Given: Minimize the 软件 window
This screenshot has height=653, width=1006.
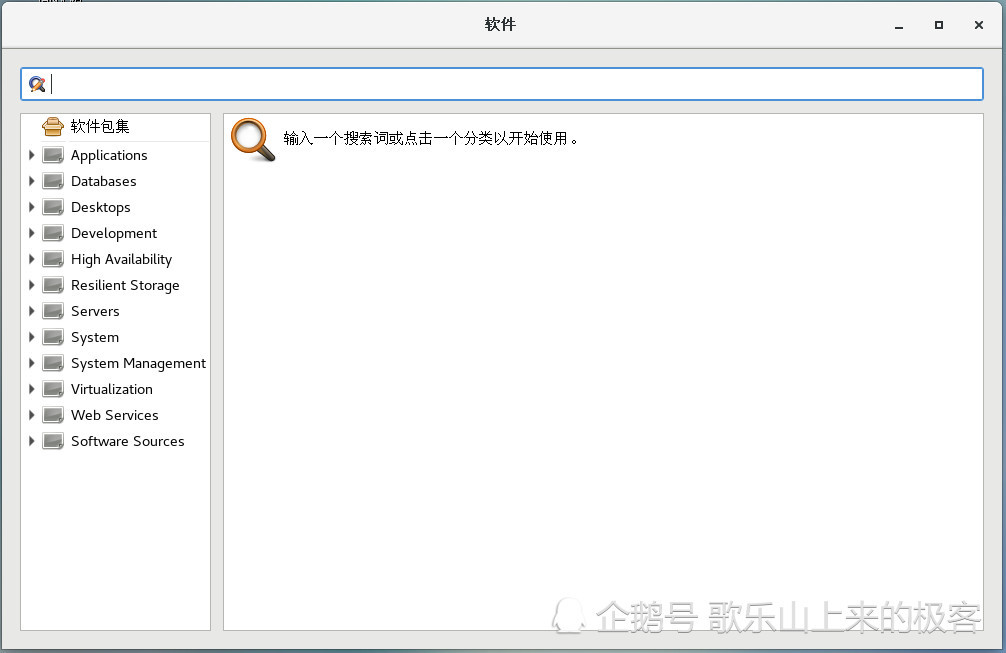Looking at the screenshot, I should point(899,26).
